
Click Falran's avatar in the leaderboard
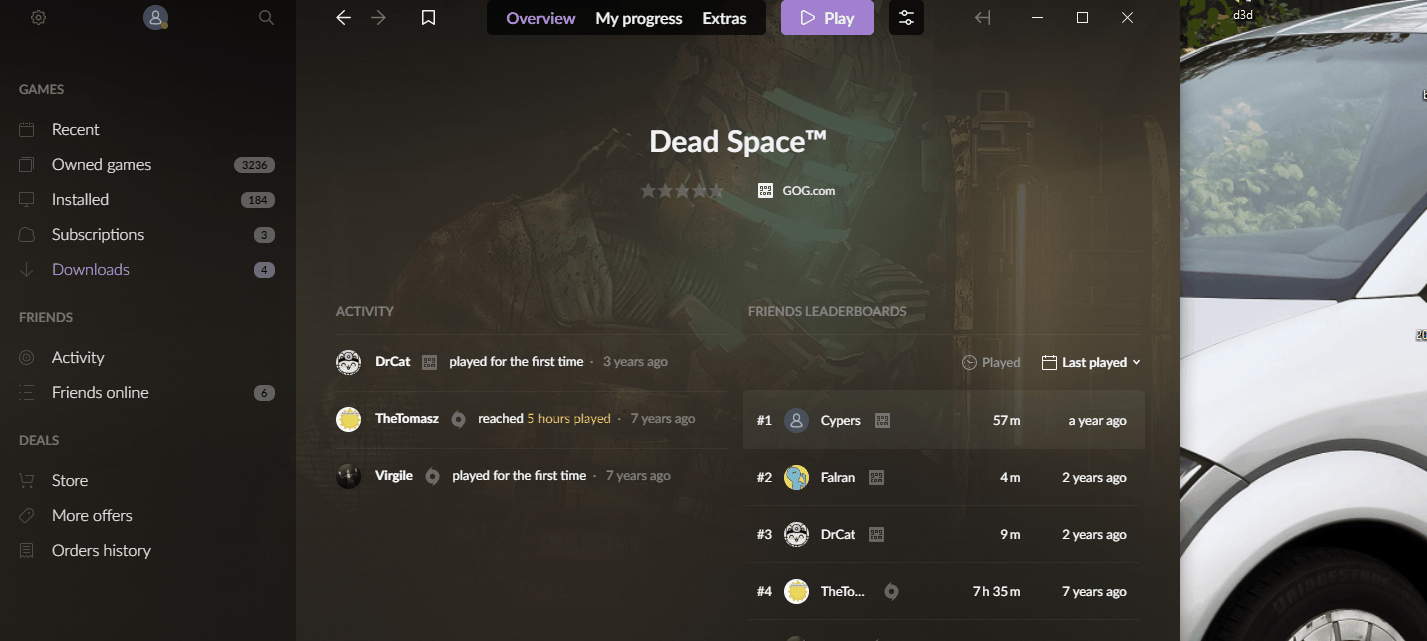796,477
